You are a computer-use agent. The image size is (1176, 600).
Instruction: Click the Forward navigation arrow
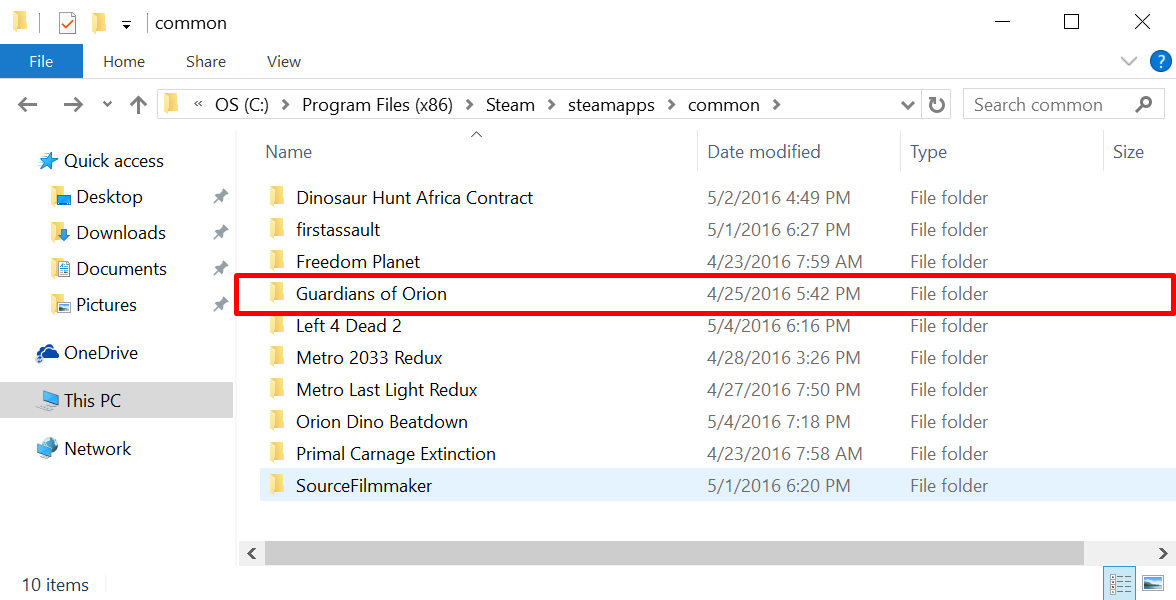pyautogui.click(x=72, y=105)
